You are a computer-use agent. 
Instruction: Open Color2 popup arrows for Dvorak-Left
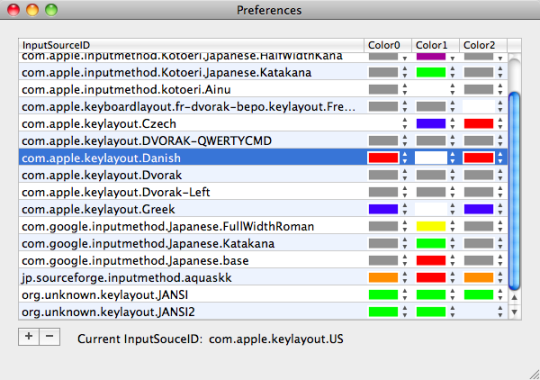(500, 192)
